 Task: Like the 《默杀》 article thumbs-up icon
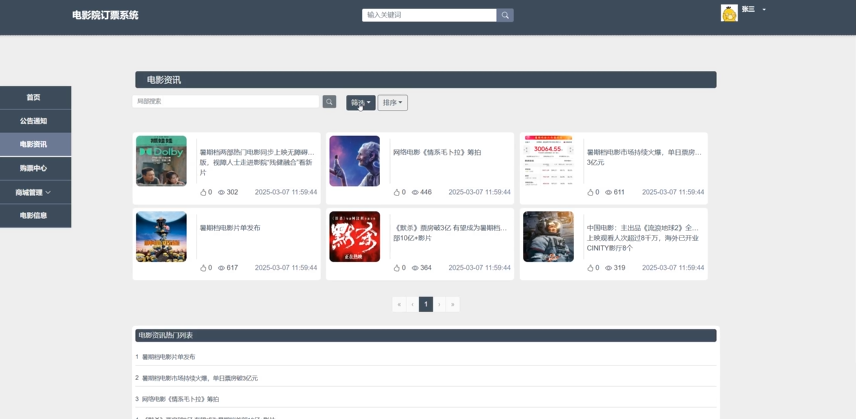pos(397,268)
